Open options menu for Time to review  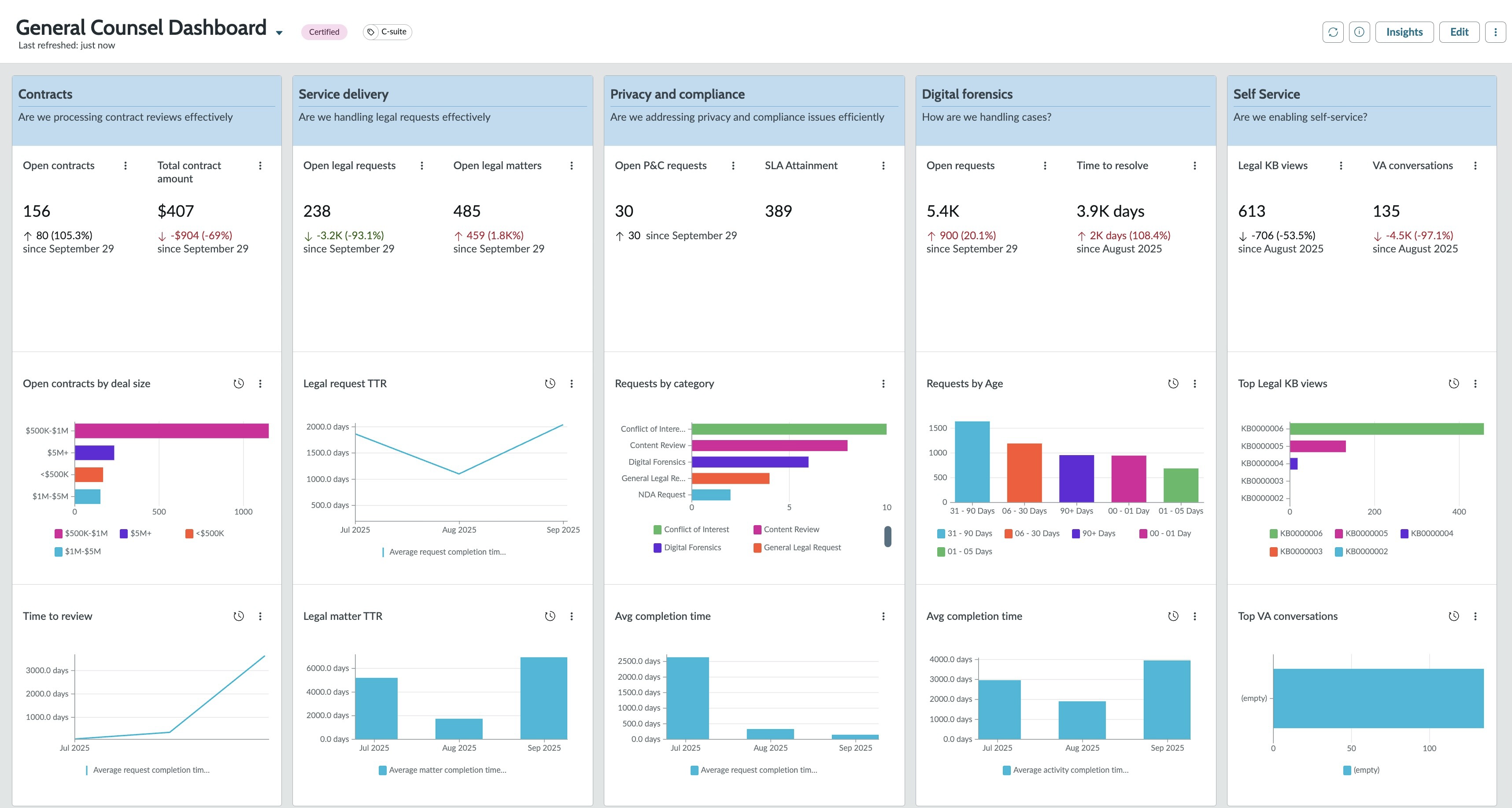tap(261, 616)
